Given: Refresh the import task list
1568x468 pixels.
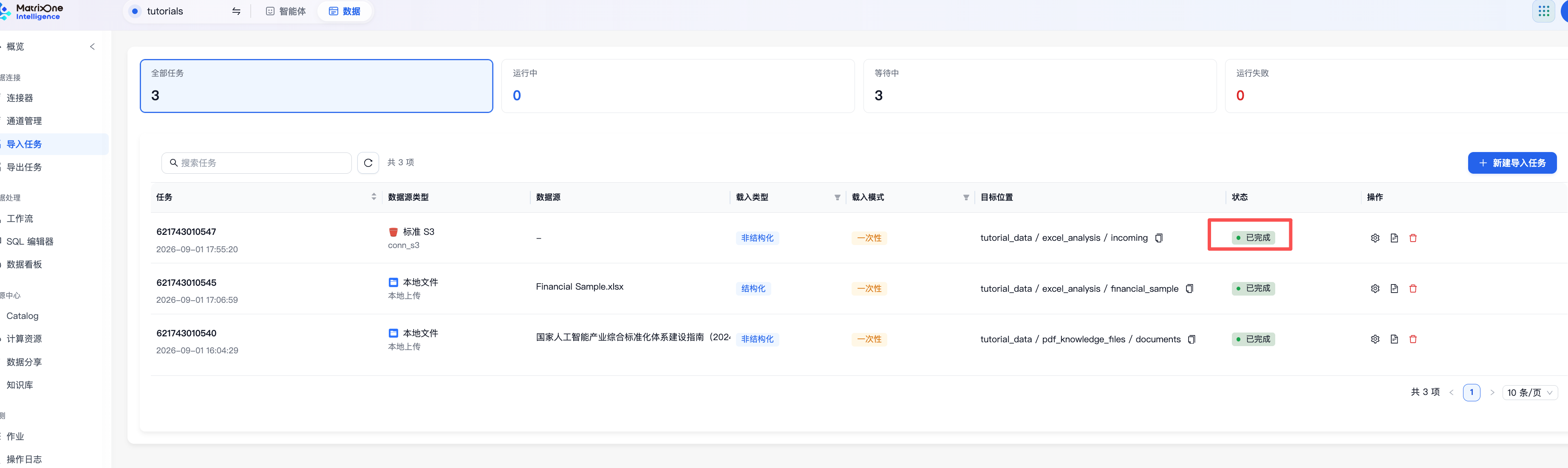Looking at the screenshot, I should click(368, 163).
